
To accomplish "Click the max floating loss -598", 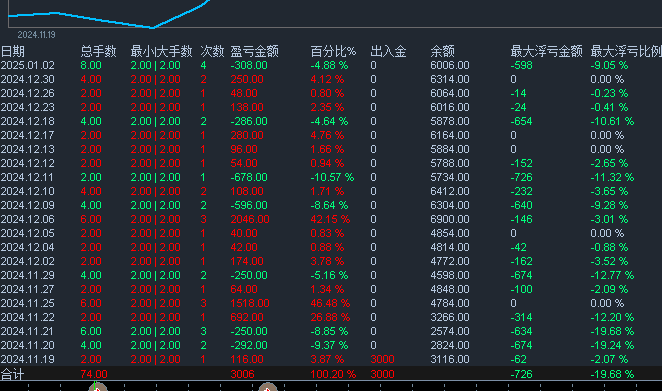I will [x=521, y=65].
